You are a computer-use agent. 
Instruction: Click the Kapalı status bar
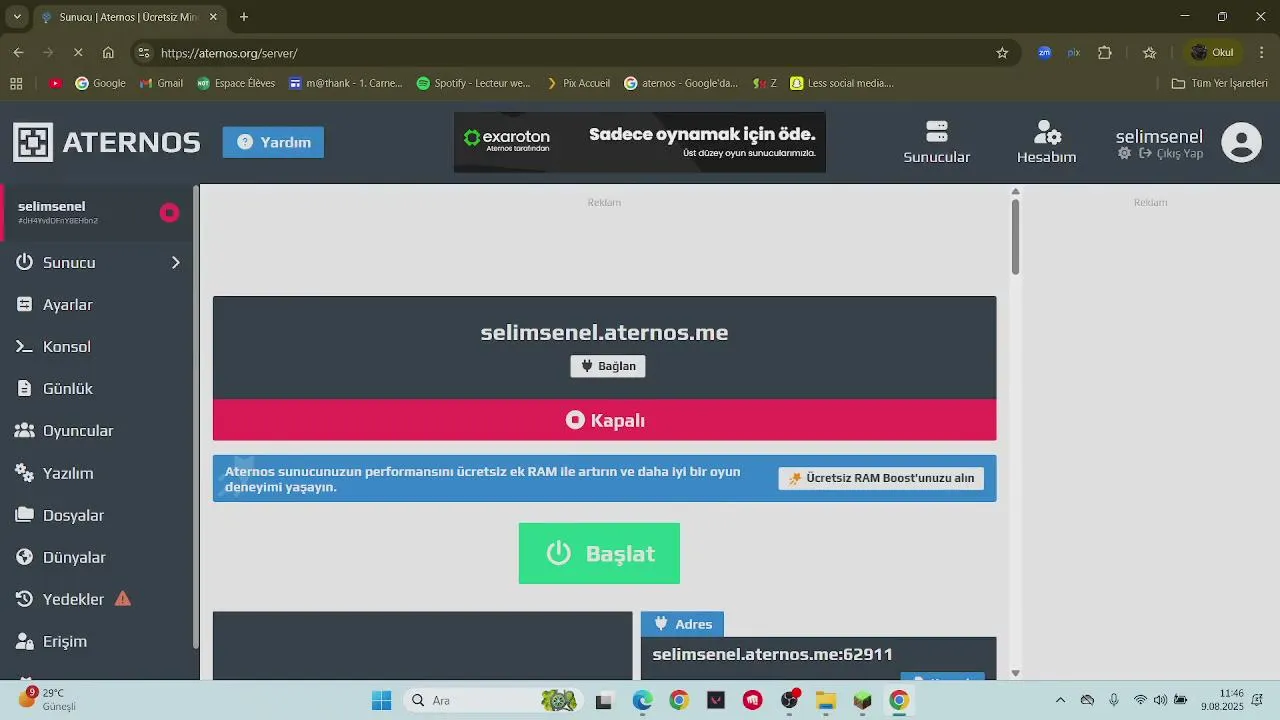click(x=604, y=420)
